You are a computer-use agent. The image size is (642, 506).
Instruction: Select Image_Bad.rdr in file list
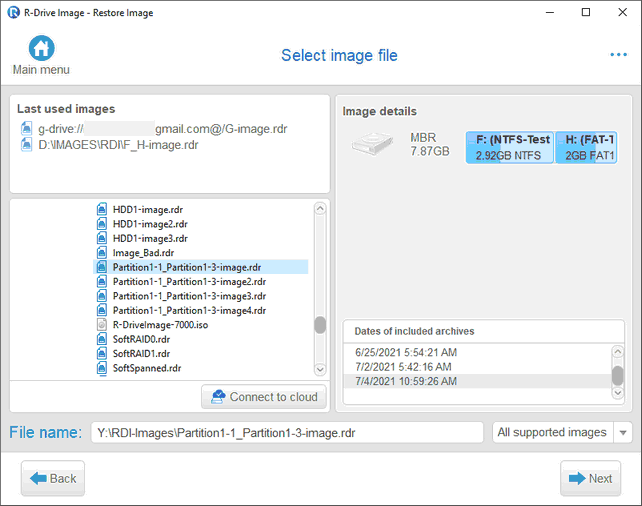pos(143,253)
